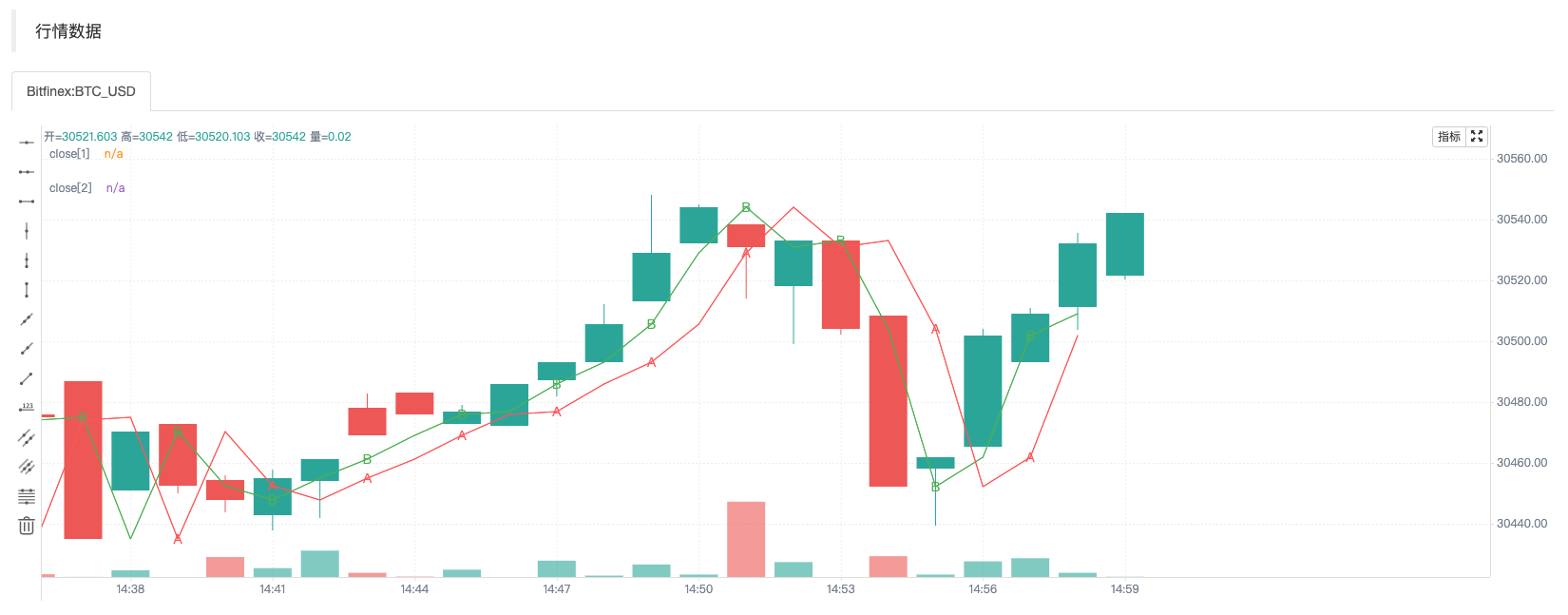Select the horizontal segment tool with two endpoints
The width and height of the screenshot is (1568, 615).
27,202
